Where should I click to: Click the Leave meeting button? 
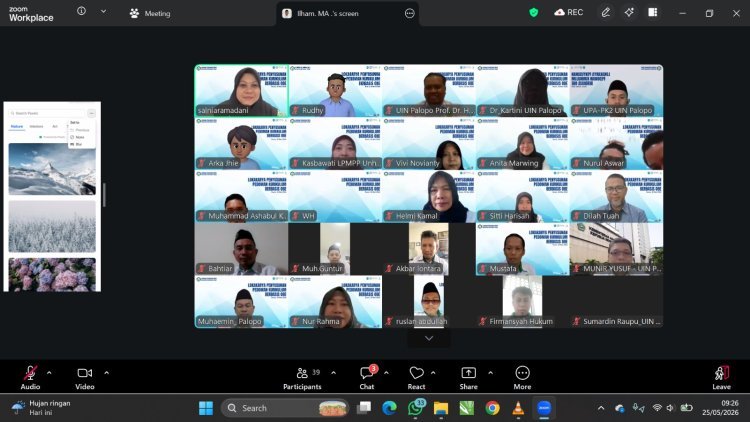(x=721, y=378)
